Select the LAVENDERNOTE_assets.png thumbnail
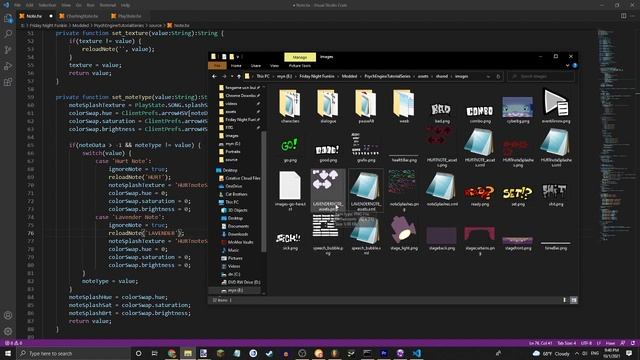The image size is (640, 360). click(328, 190)
